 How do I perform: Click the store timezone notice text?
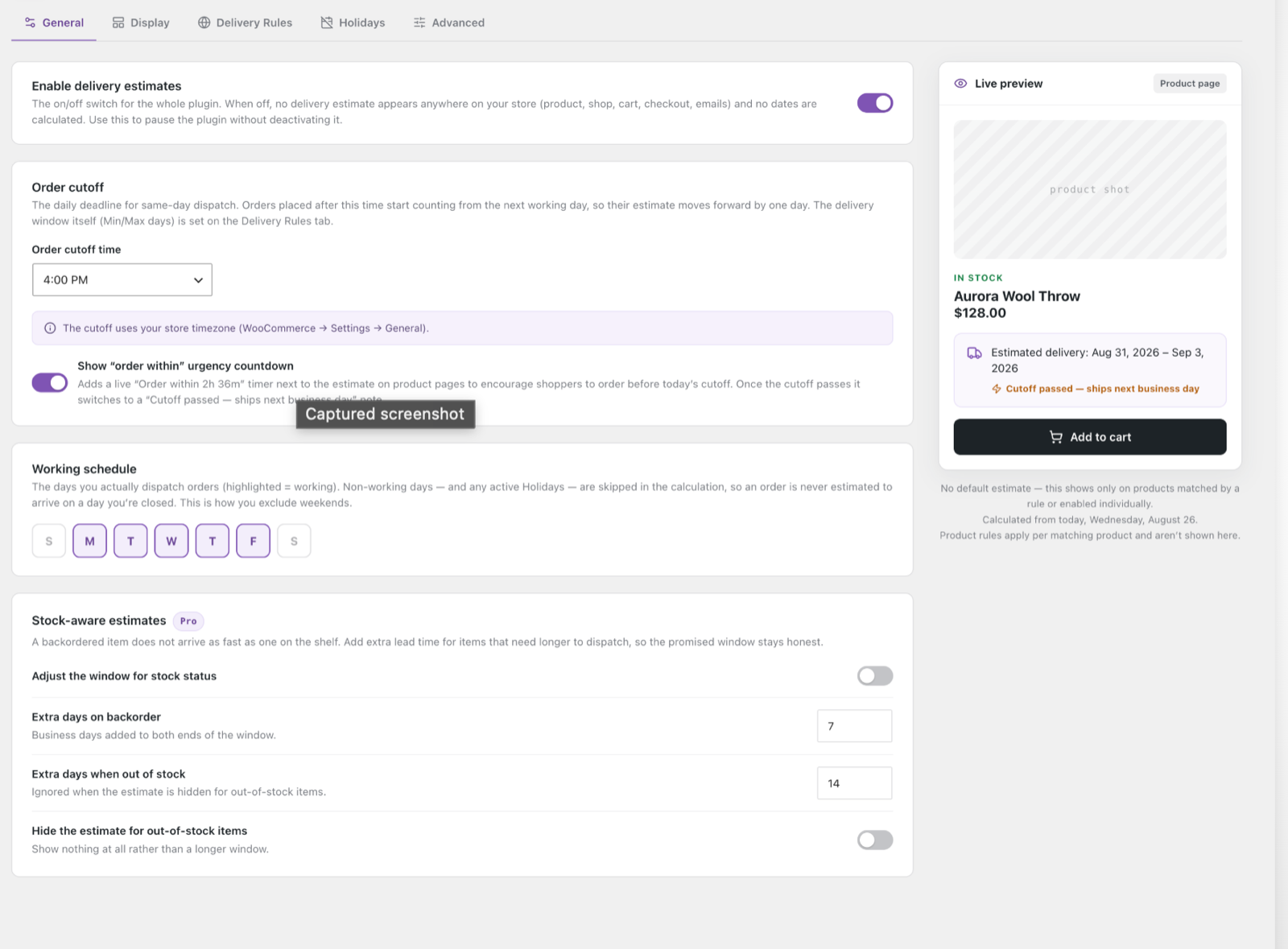(246, 328)
